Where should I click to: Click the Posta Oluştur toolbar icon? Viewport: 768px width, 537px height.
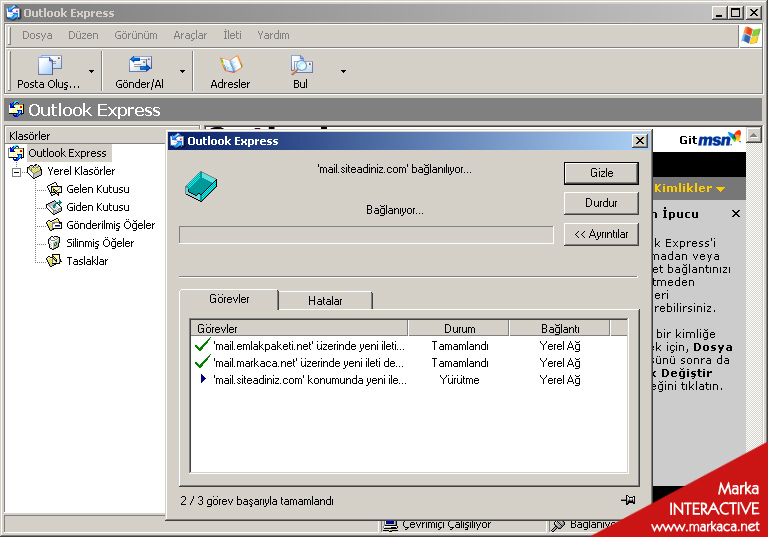49,65
